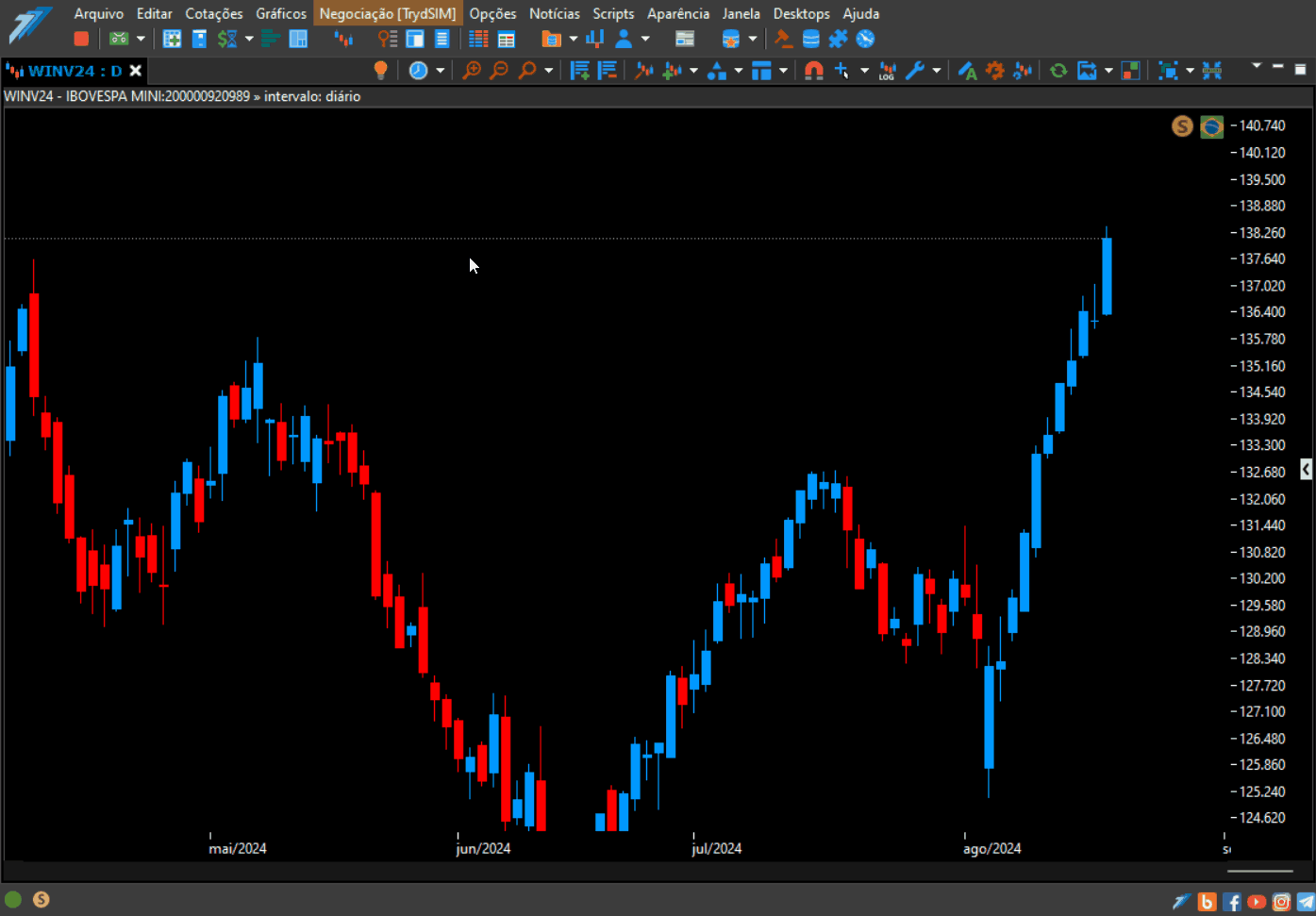Expand the side panel arrow on right edge
Screen dimensions: 1316x916
[1306, 469]
